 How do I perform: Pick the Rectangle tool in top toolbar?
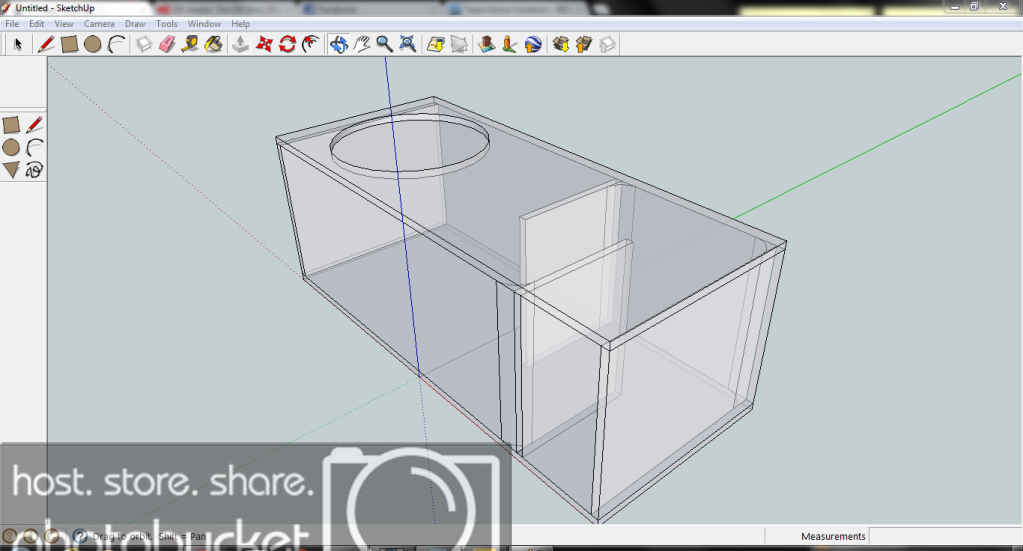[x=69, y=44]
